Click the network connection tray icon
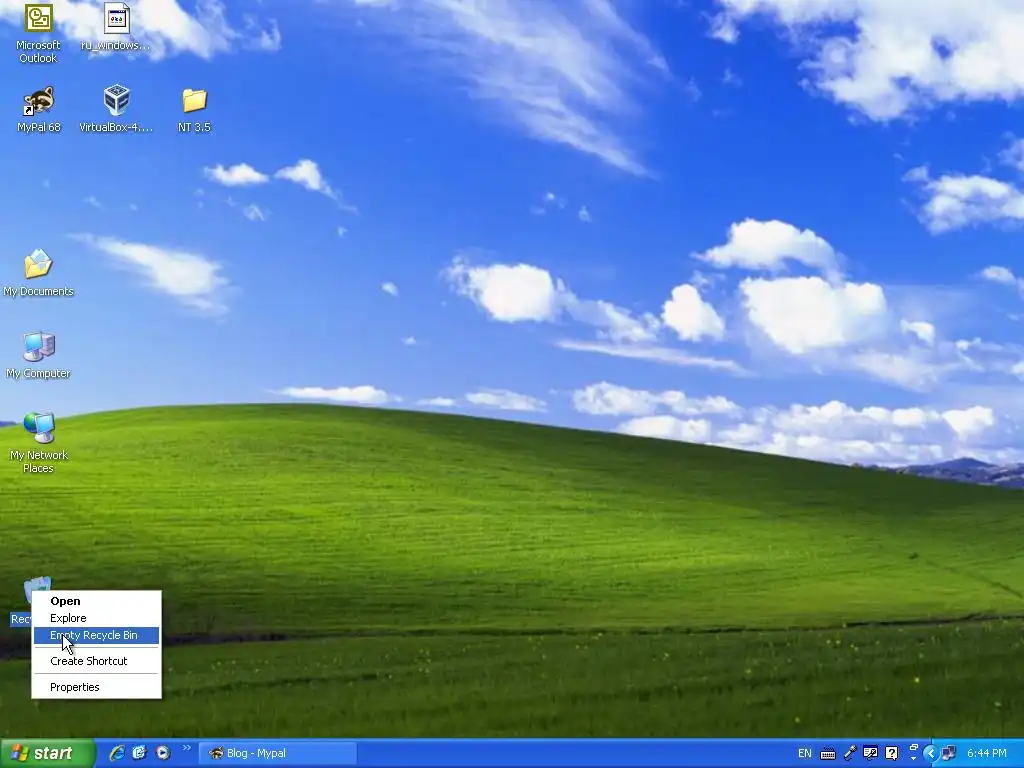Image resolution: width=1024 pixels, height=768 pixels. 949,753
